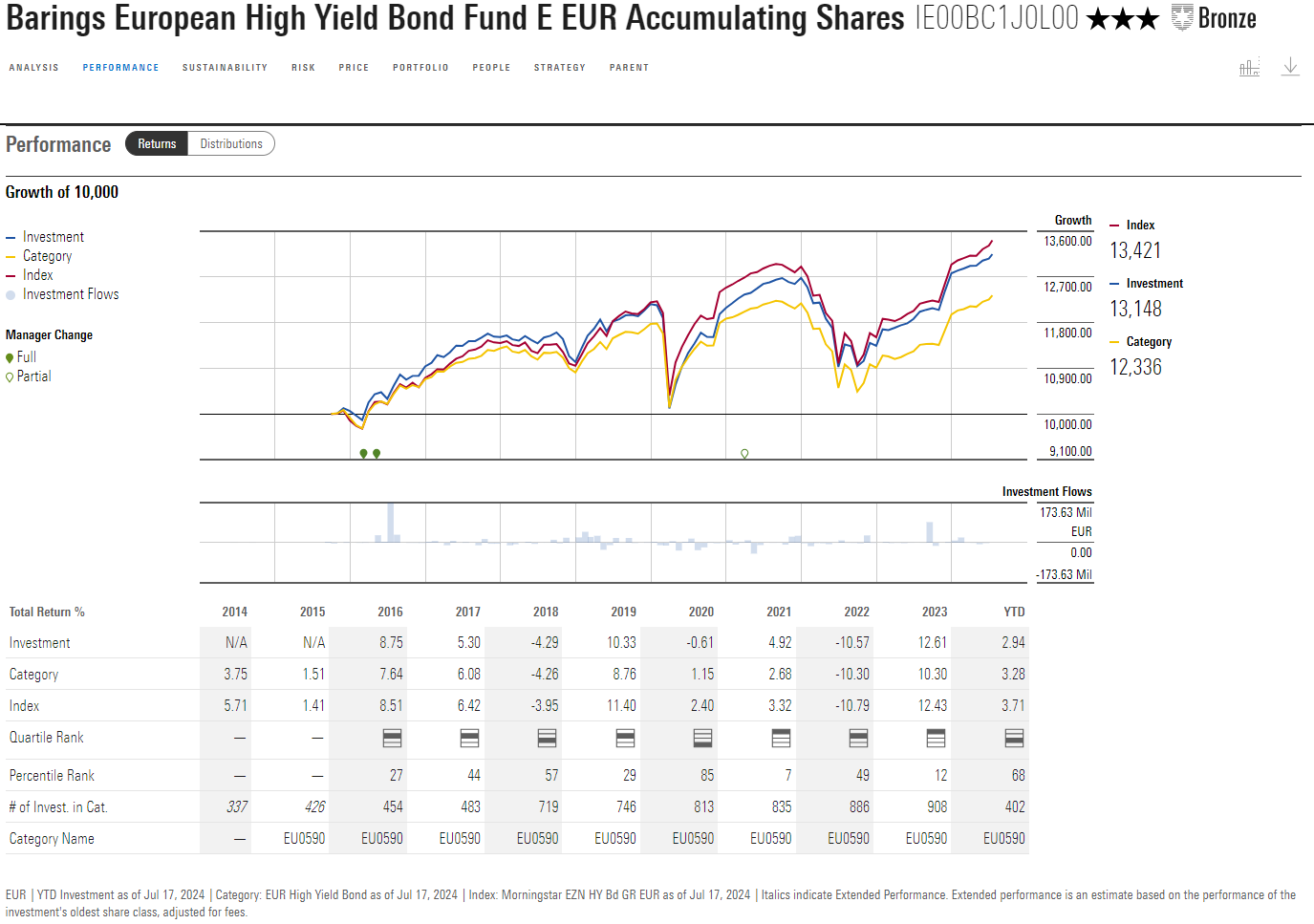Image resolution: width=1314 pixels, height=924 pixels.
Task: Click the Total Return % header
Action: click(x=47, y=612)
